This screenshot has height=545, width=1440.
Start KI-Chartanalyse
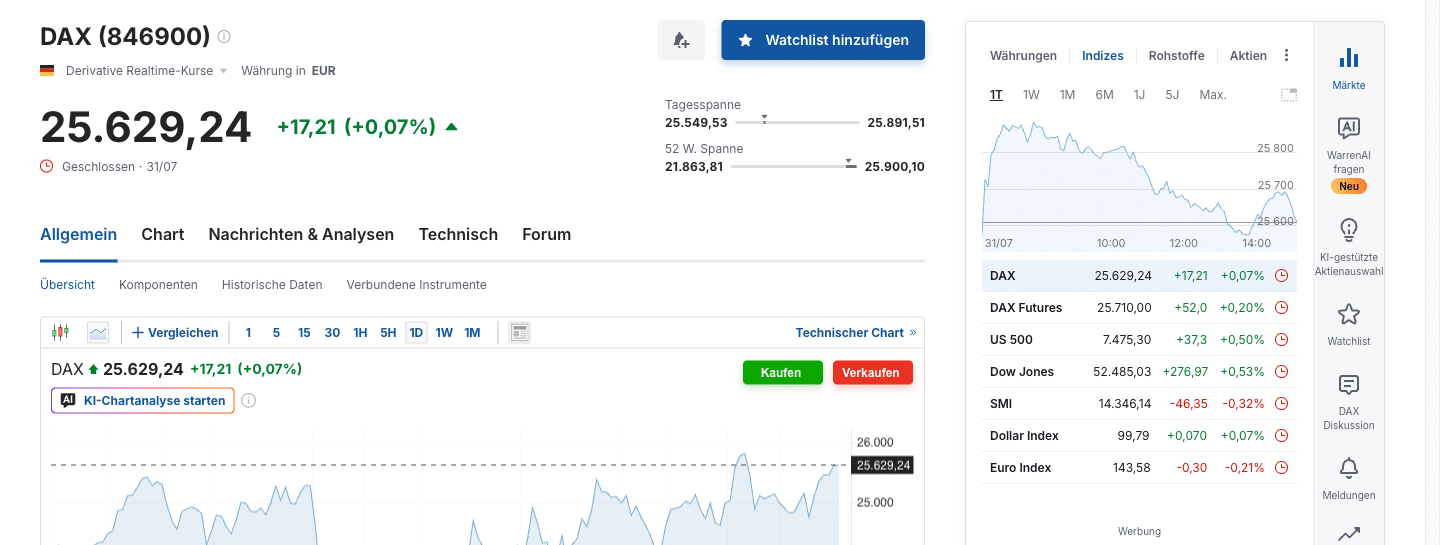(x=143, y=400)
